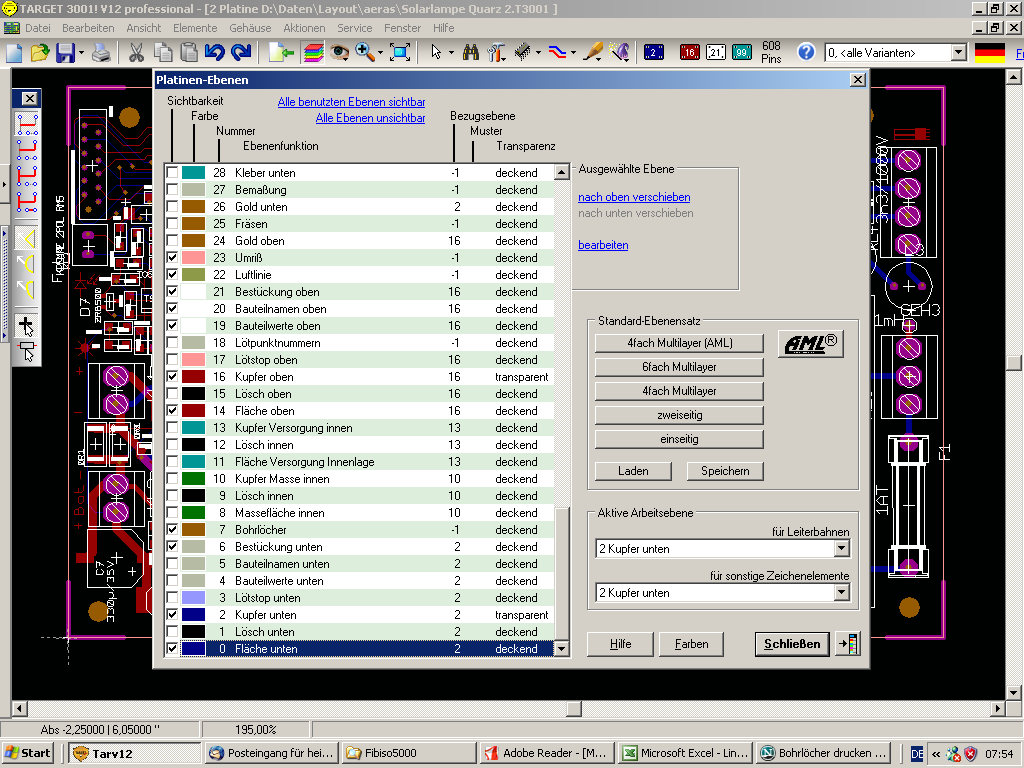Click the hammer and wrench tools icon
Viewport: 1024px width, 768px height.
click(496, 52)
